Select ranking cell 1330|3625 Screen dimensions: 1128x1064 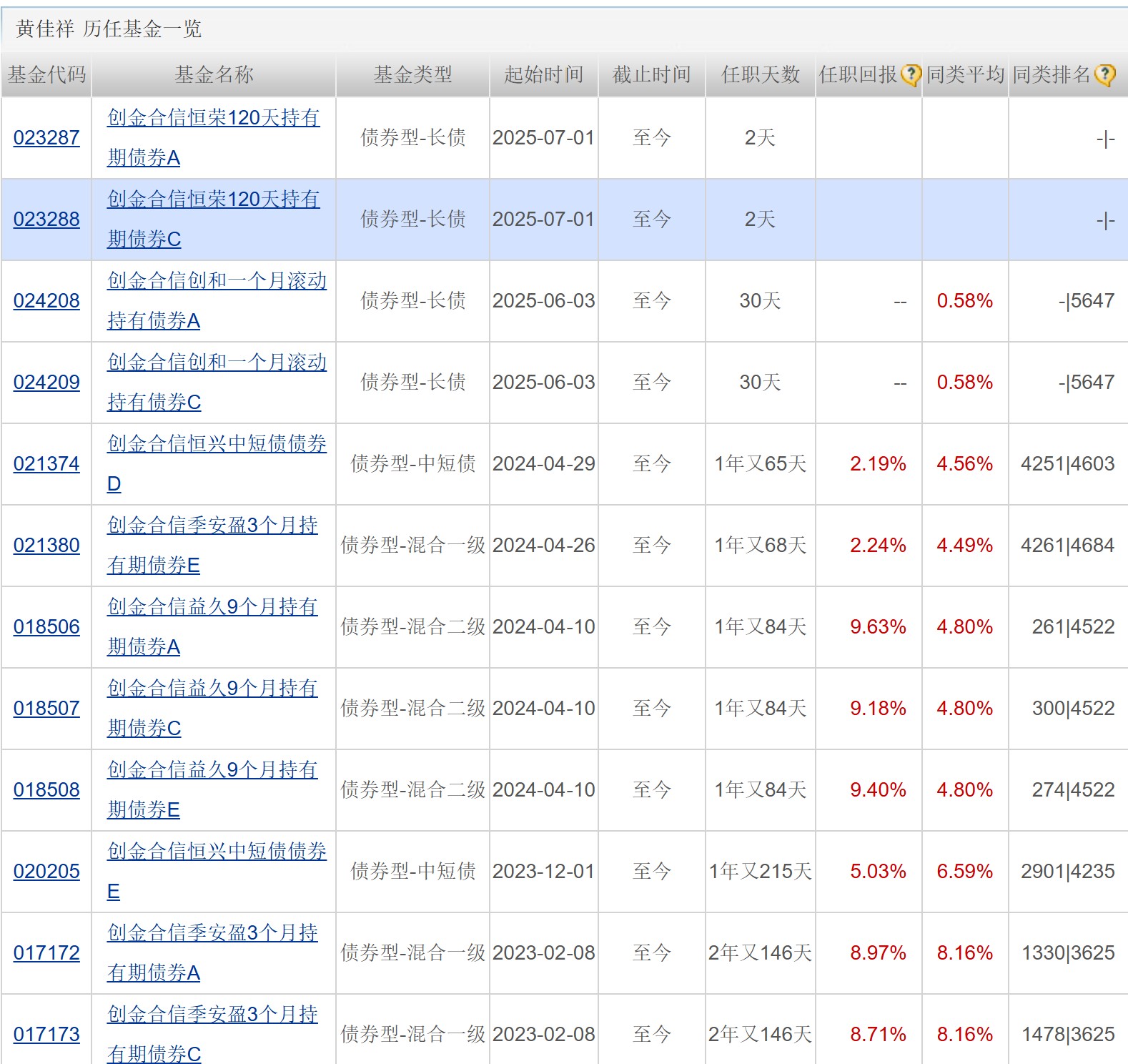1068,952
